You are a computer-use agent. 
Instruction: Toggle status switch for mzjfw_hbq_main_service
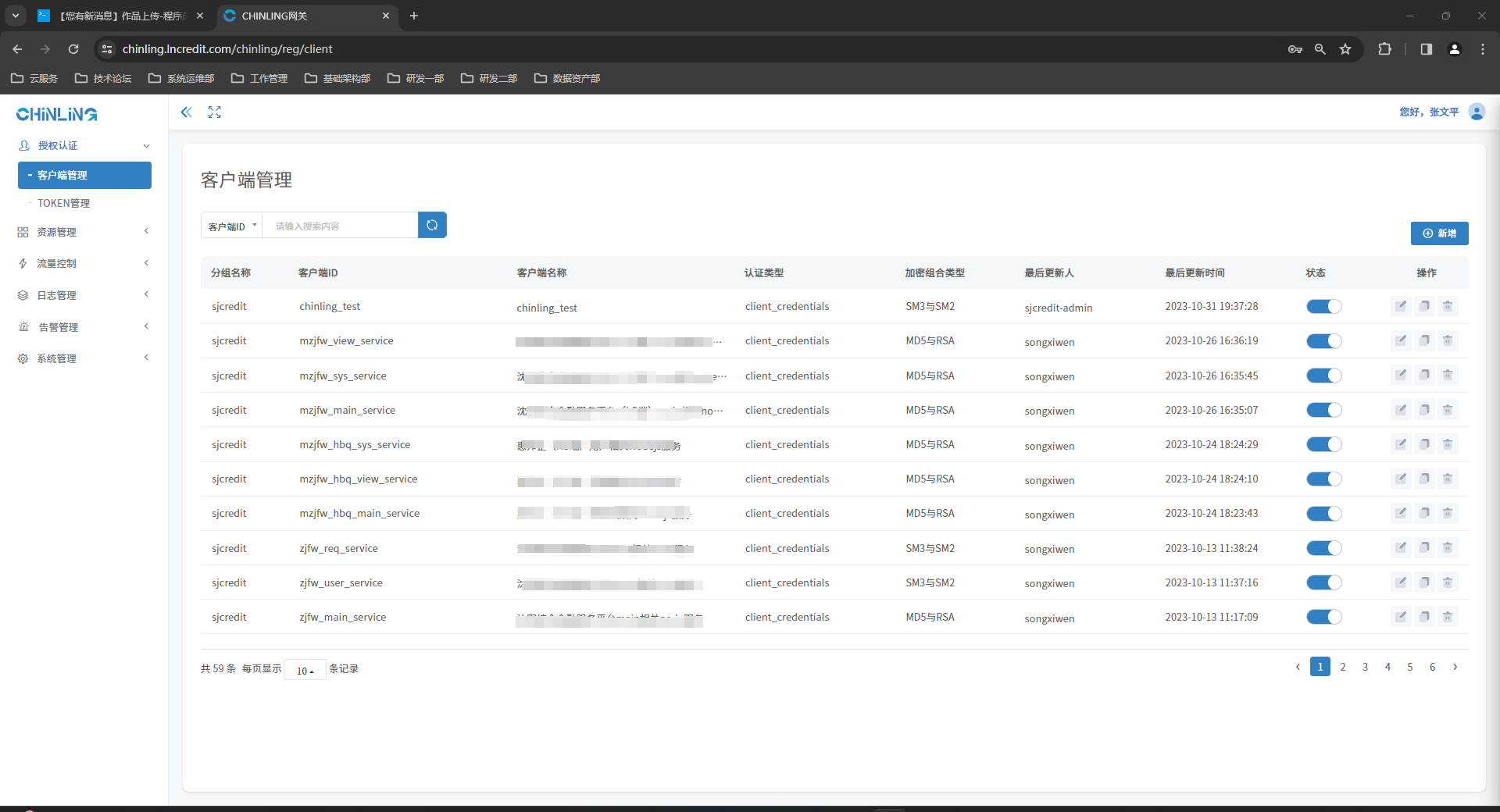tap(1324, 513)
